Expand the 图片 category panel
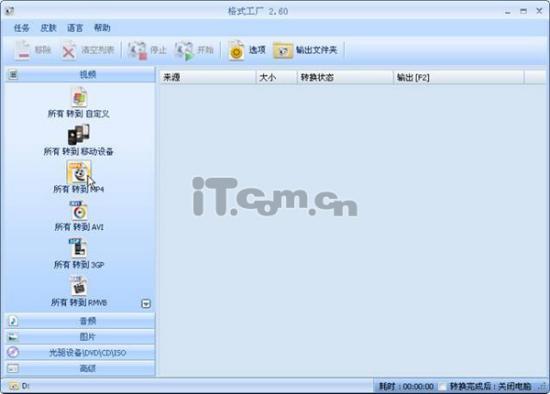The image size is (550, 394). coord(80,337)
